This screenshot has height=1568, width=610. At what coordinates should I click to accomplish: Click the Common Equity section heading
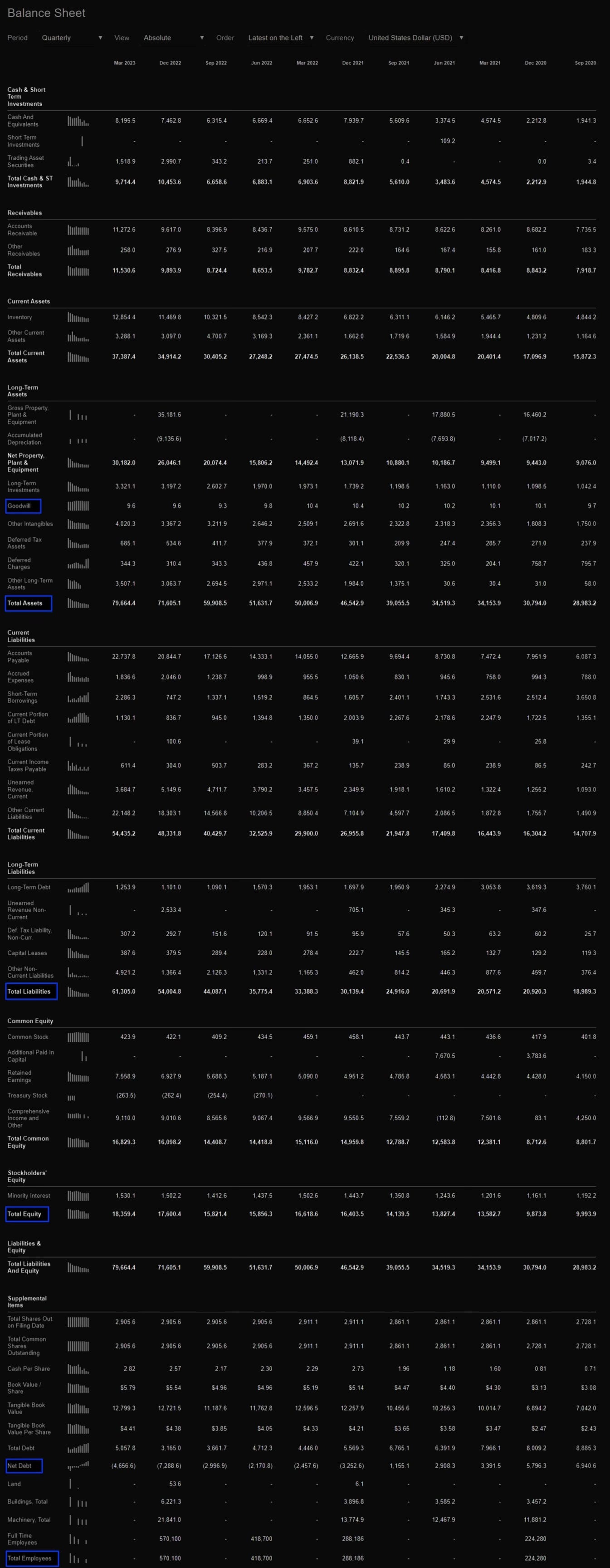30,1021
